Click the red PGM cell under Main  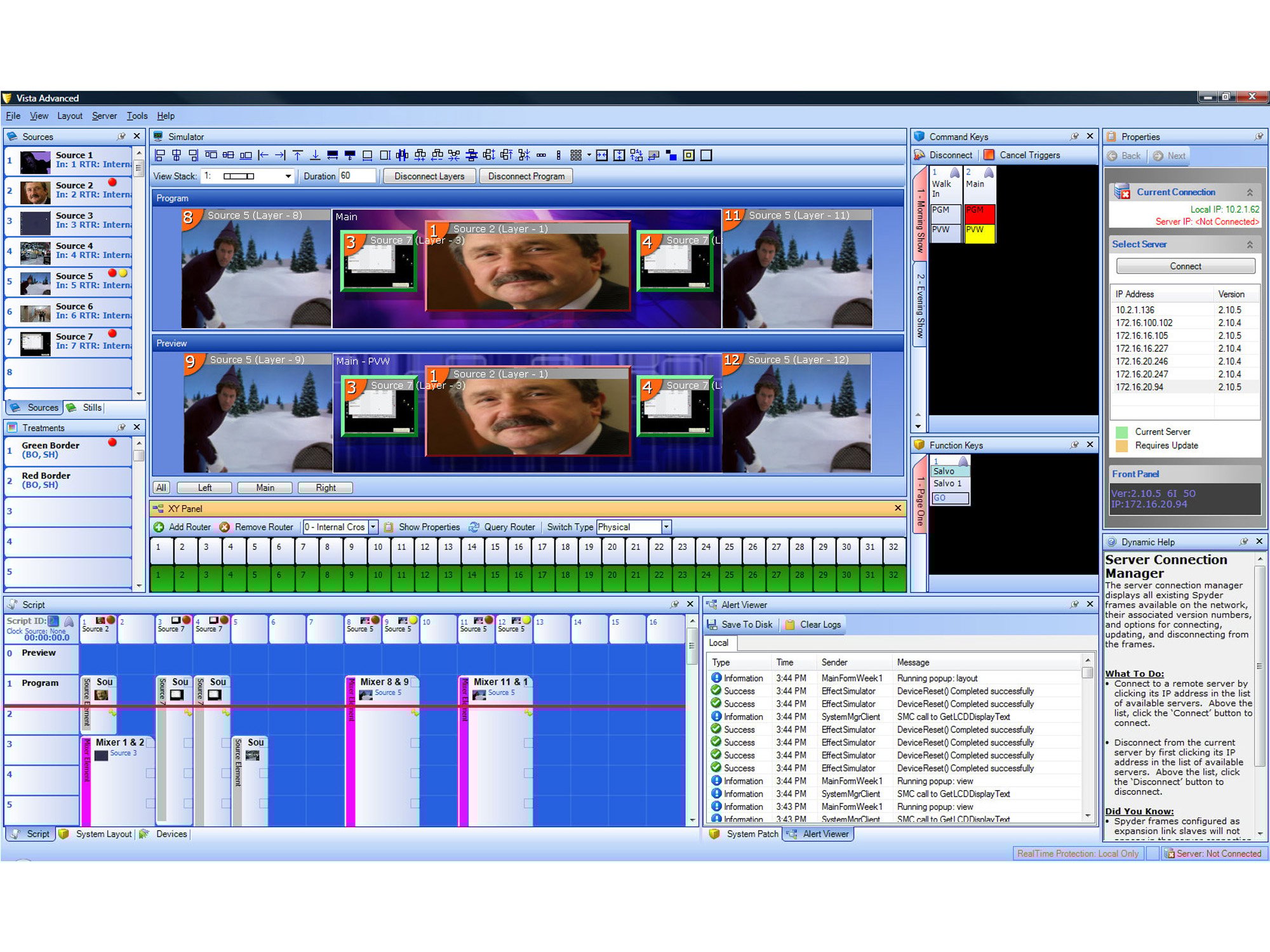pyautogui.click(x=979, y=213)
